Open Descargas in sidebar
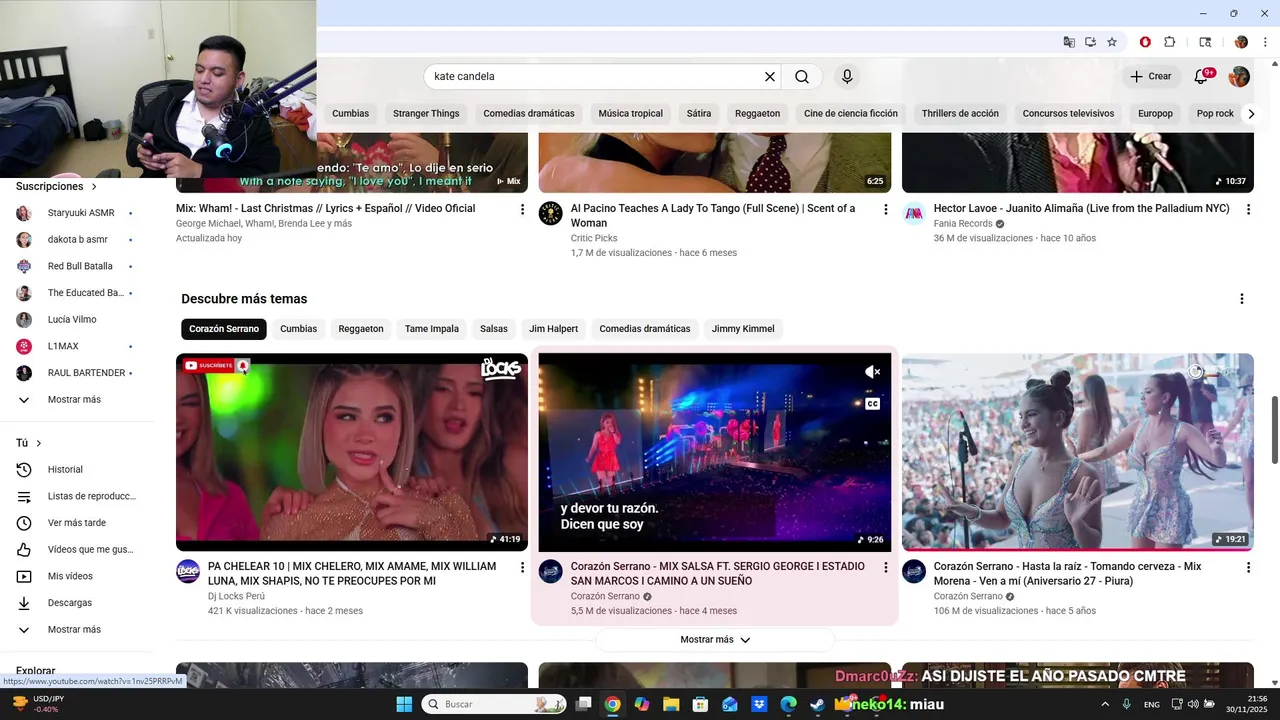This screenshot has height=720, width=1280. click(x=76, y=603)
